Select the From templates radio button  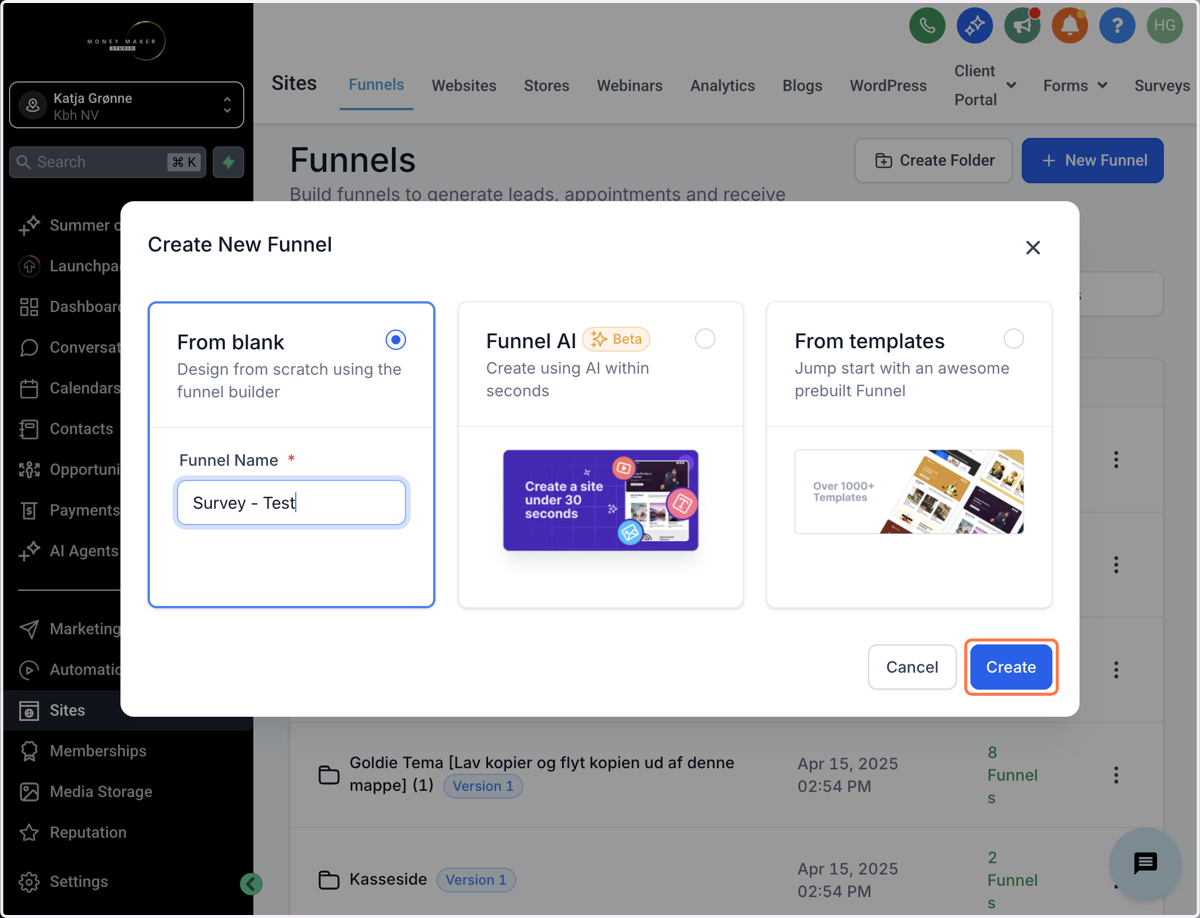point(1014,339)
